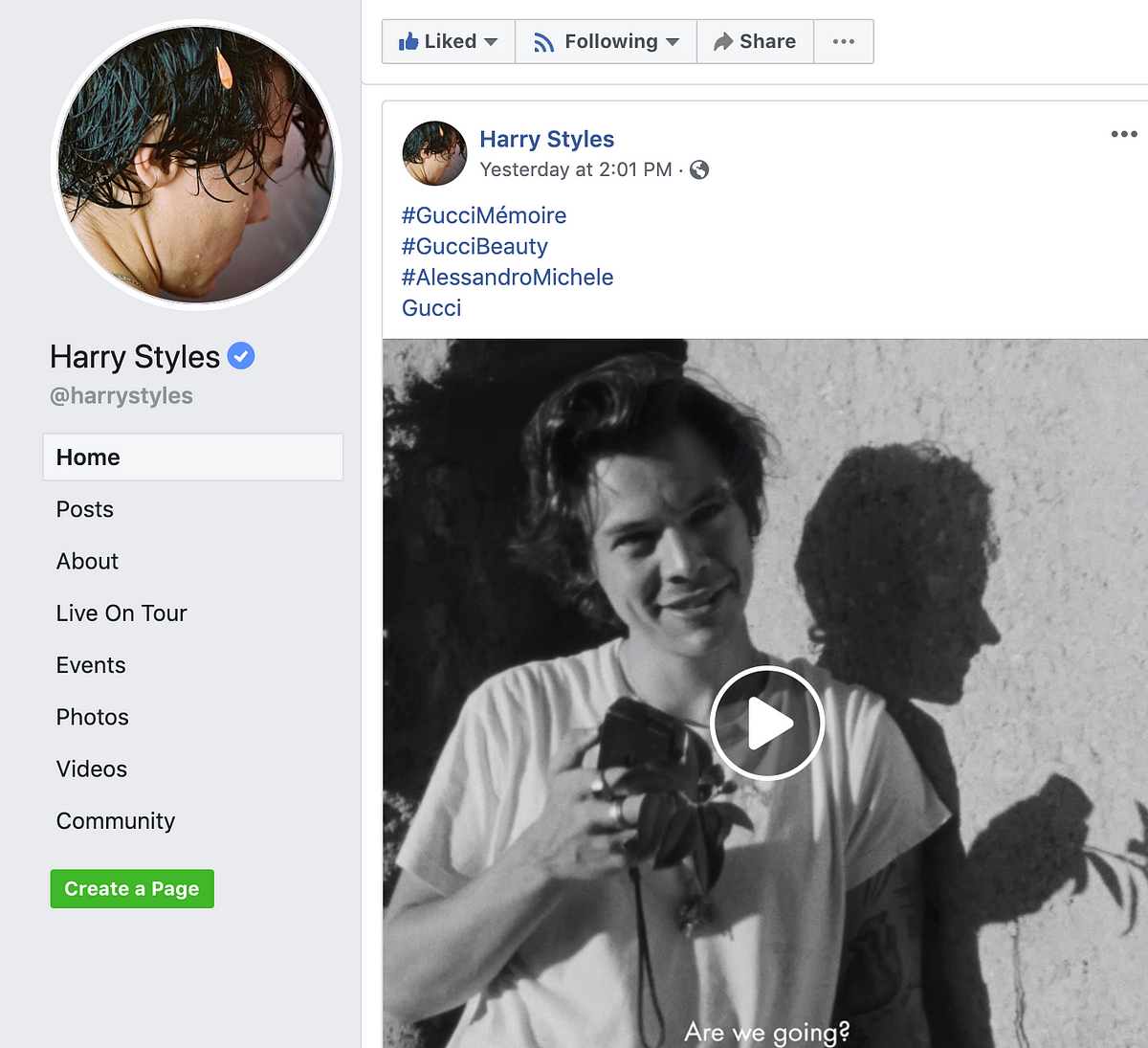
Task: Open the #GucciMémoire hashtag
Action: [x=484, y=215]
